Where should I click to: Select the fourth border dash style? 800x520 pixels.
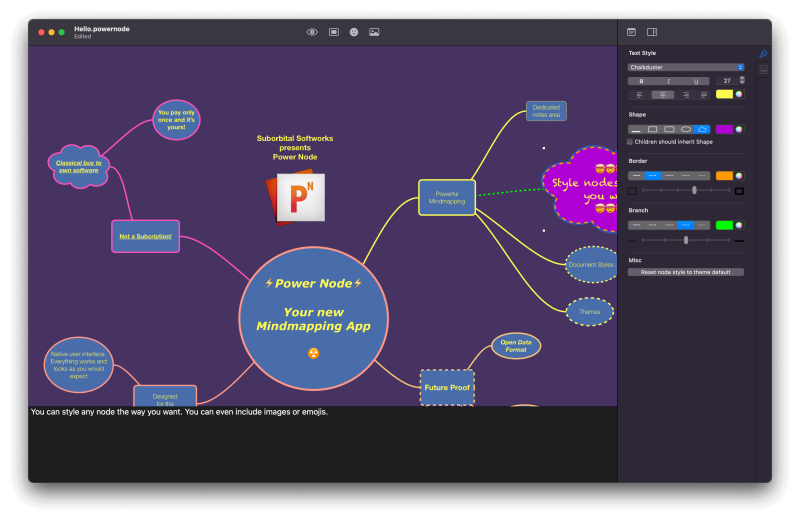(x=686, y=176)
